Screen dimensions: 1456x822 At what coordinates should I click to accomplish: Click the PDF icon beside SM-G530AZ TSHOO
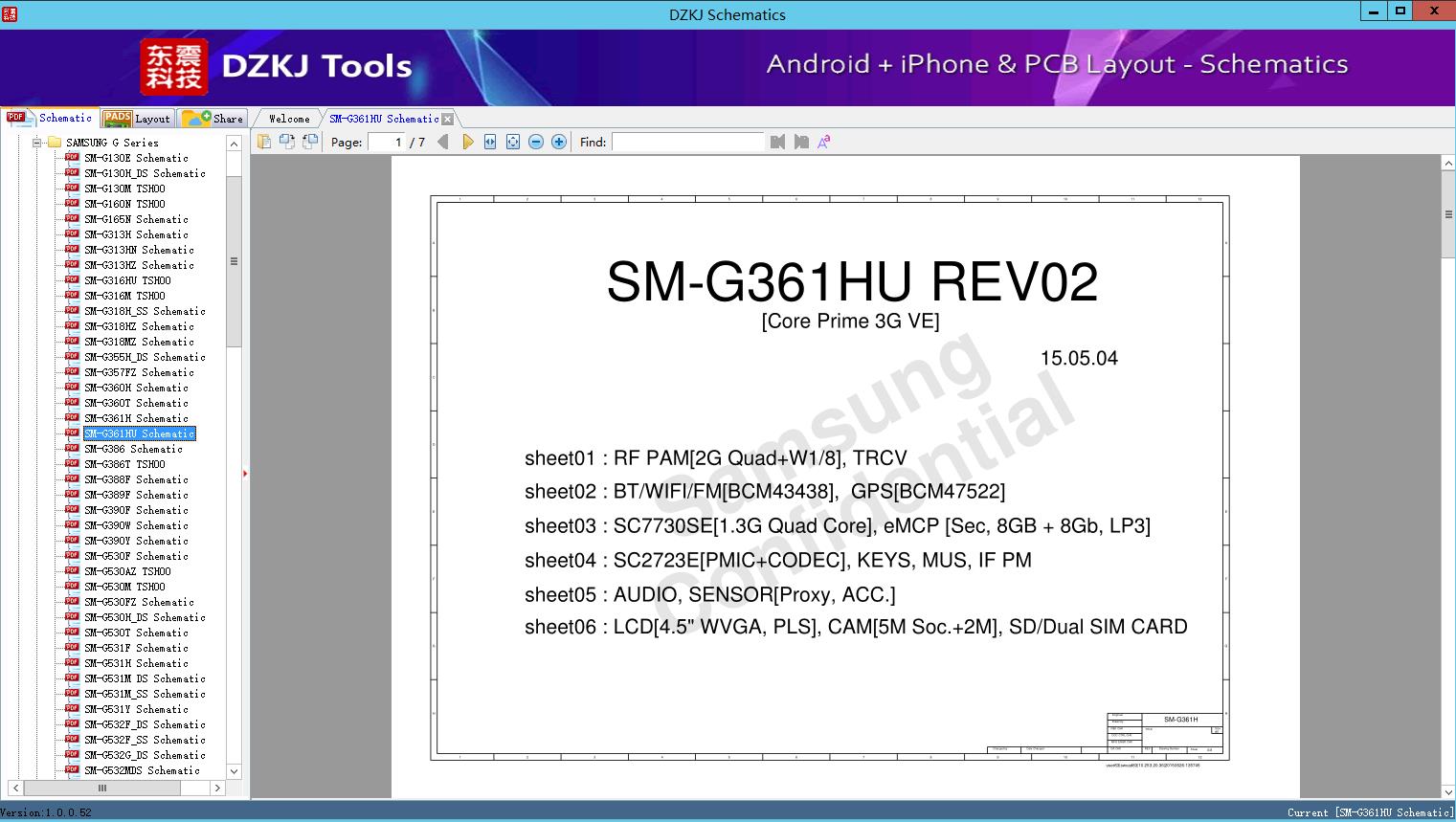tap(72, 571)
